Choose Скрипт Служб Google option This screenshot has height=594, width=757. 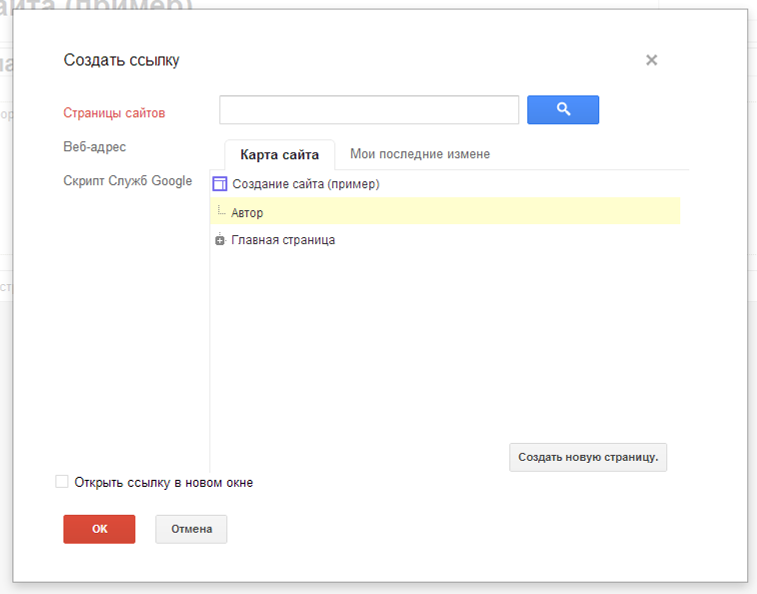click(x=127, y=181)
